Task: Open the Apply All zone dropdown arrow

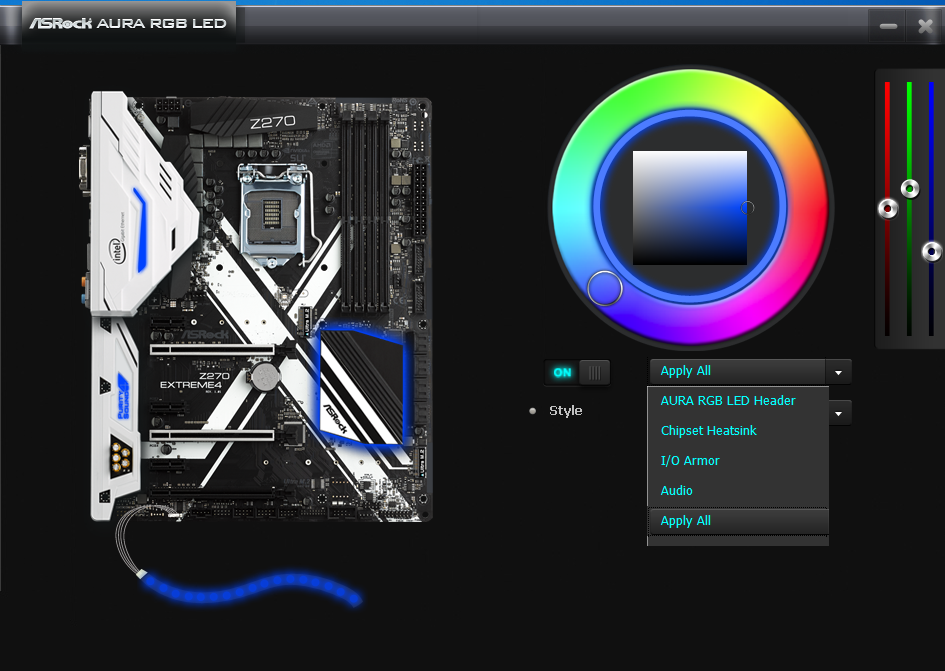Action: click(x=838, y=372)
